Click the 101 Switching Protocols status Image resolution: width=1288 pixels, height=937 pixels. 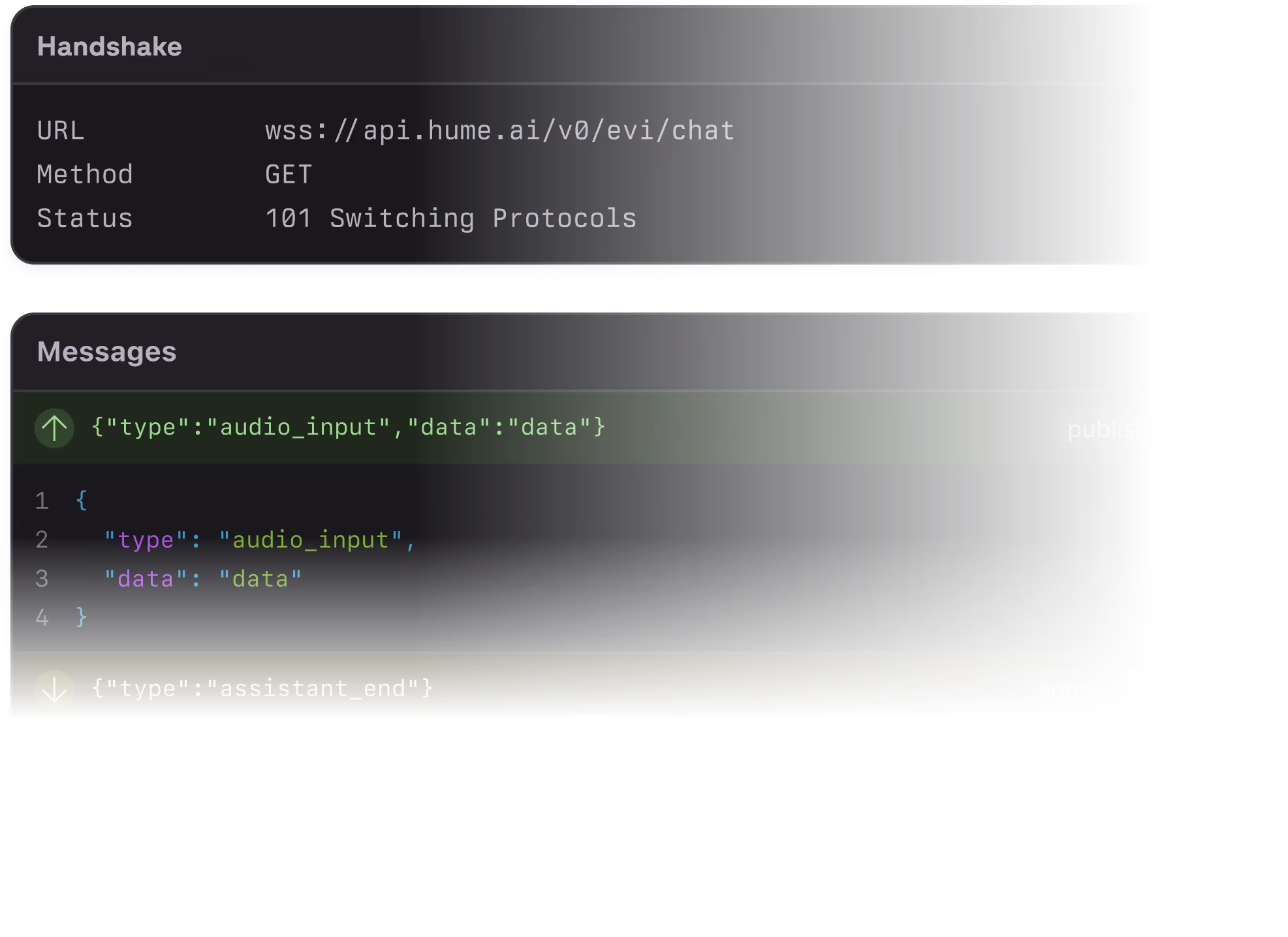[450, 218]
